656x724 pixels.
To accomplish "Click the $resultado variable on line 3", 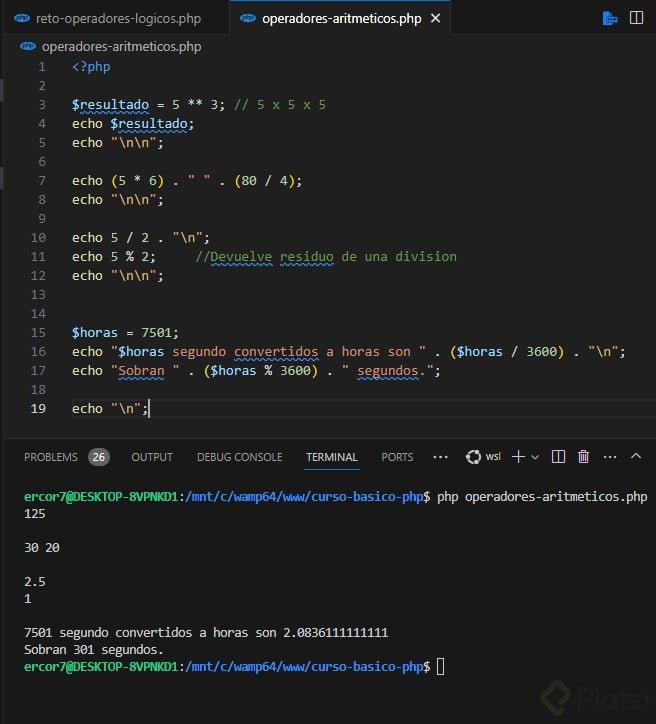I will 110,105.
